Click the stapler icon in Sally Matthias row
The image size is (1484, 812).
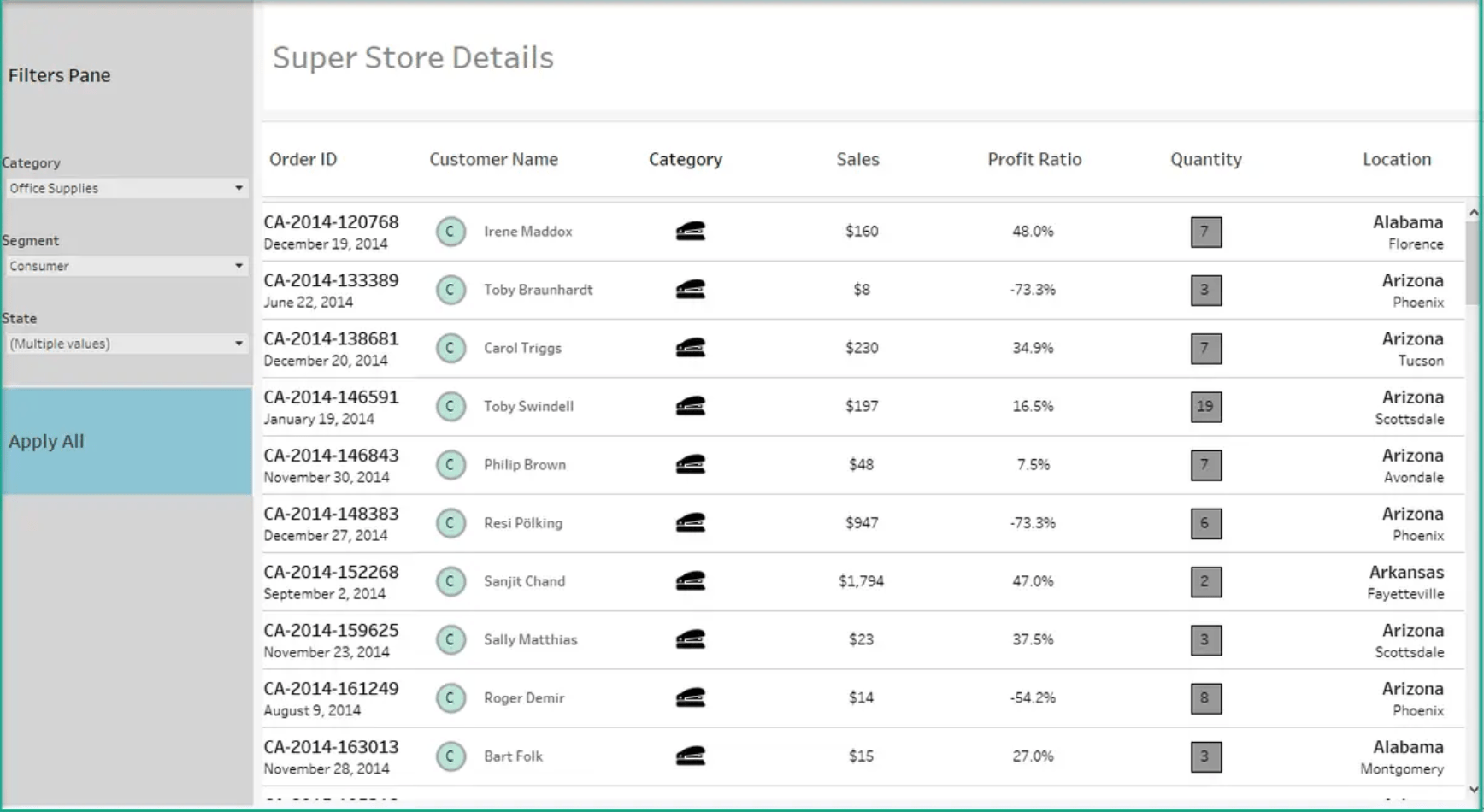691,638
